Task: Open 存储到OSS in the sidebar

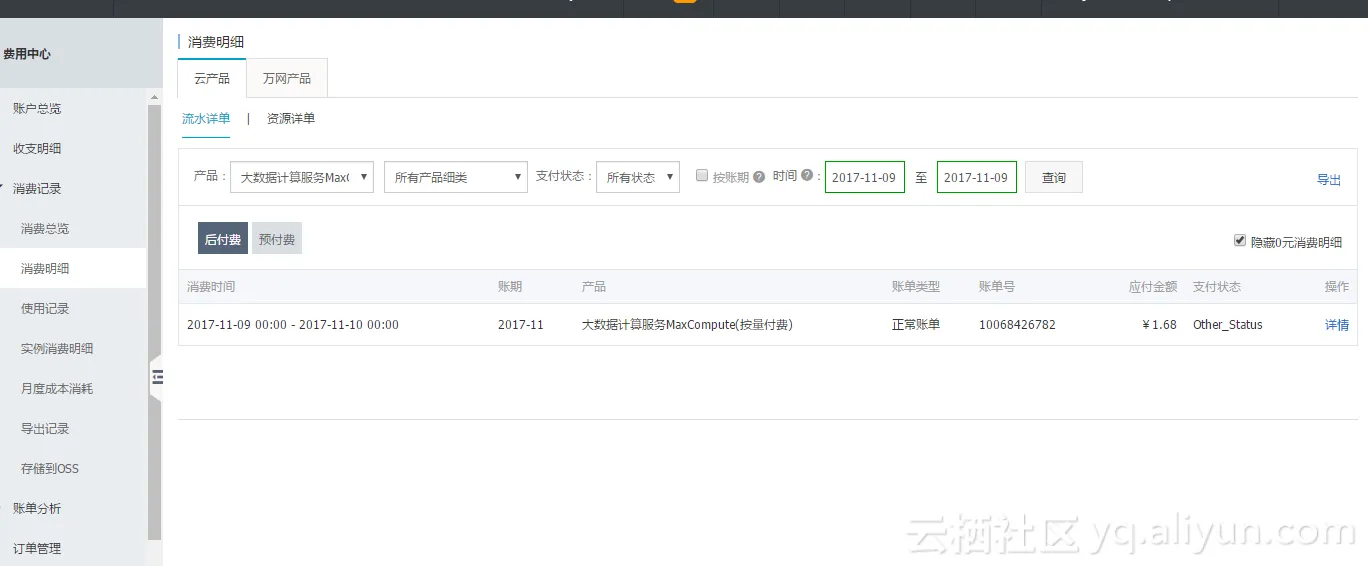Action: [50, 468]
